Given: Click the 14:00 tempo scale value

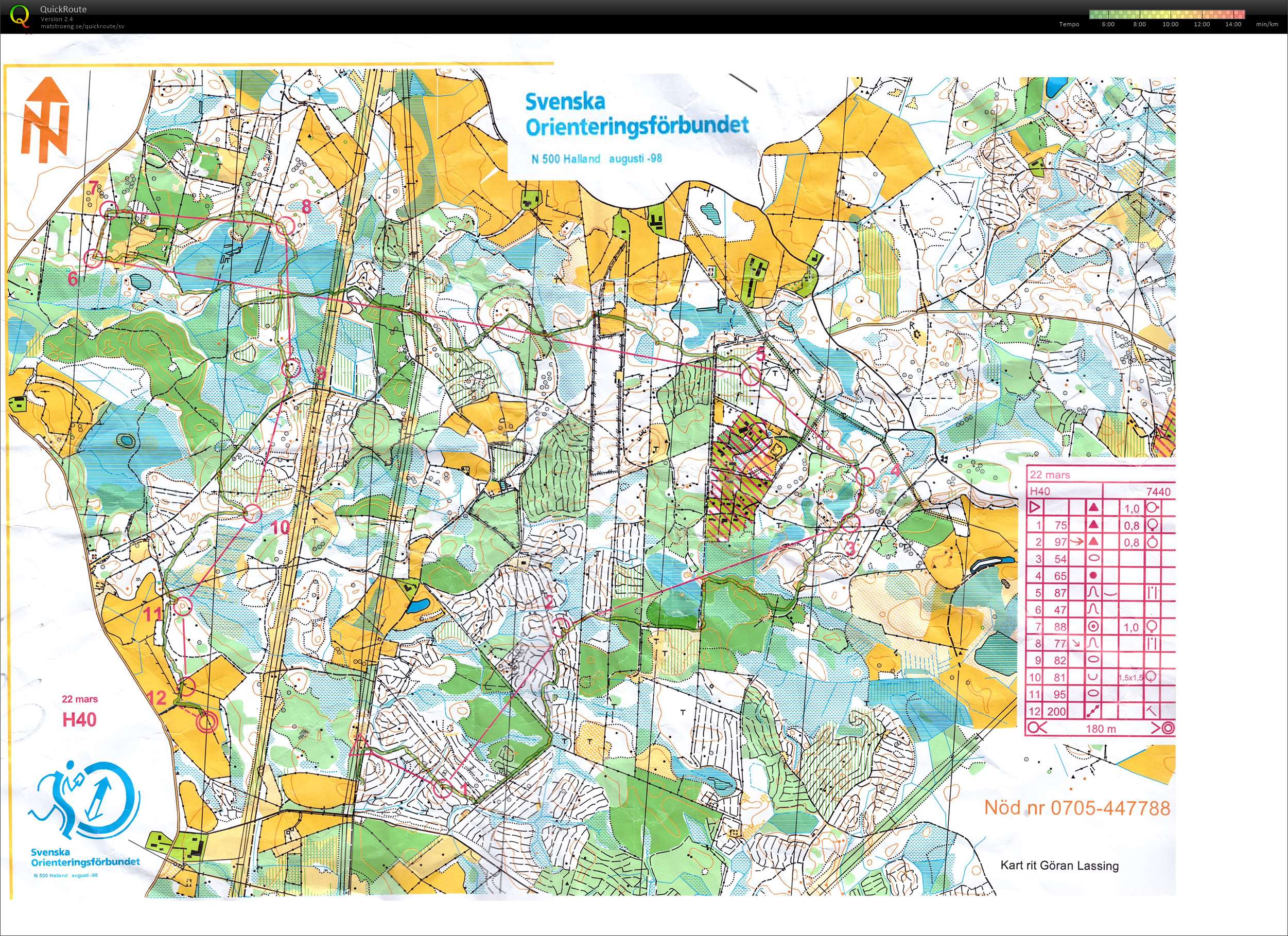Looking at the screenshot, I should coord(1233,24).
